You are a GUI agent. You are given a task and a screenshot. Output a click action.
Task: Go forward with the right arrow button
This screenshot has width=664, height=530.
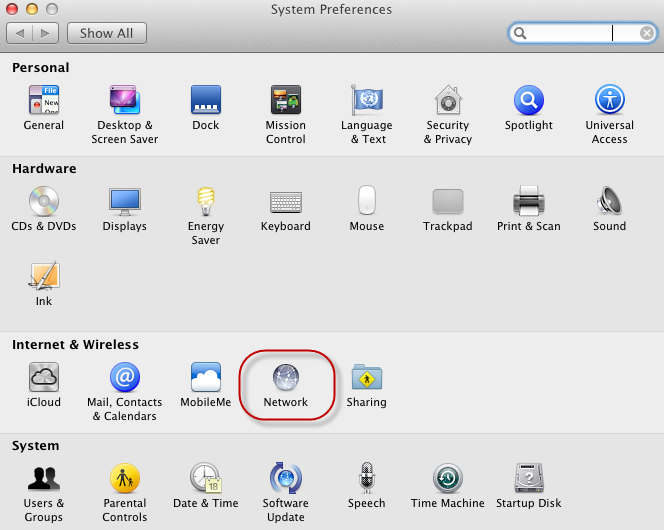pyautogui.click(x=45, y=33)
